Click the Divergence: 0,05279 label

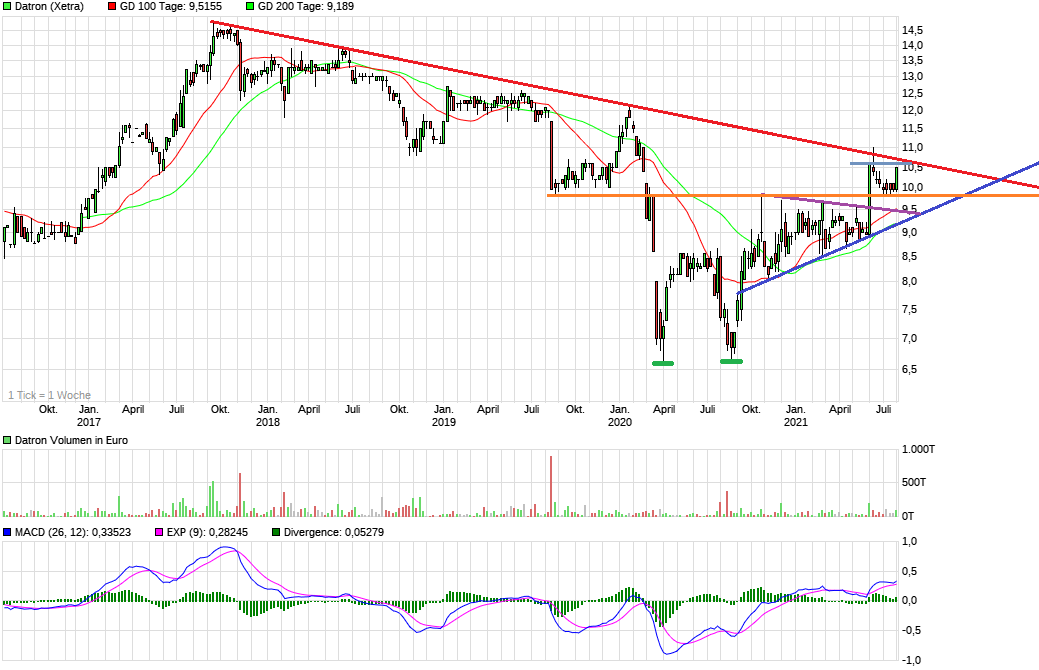click(335, 531)
